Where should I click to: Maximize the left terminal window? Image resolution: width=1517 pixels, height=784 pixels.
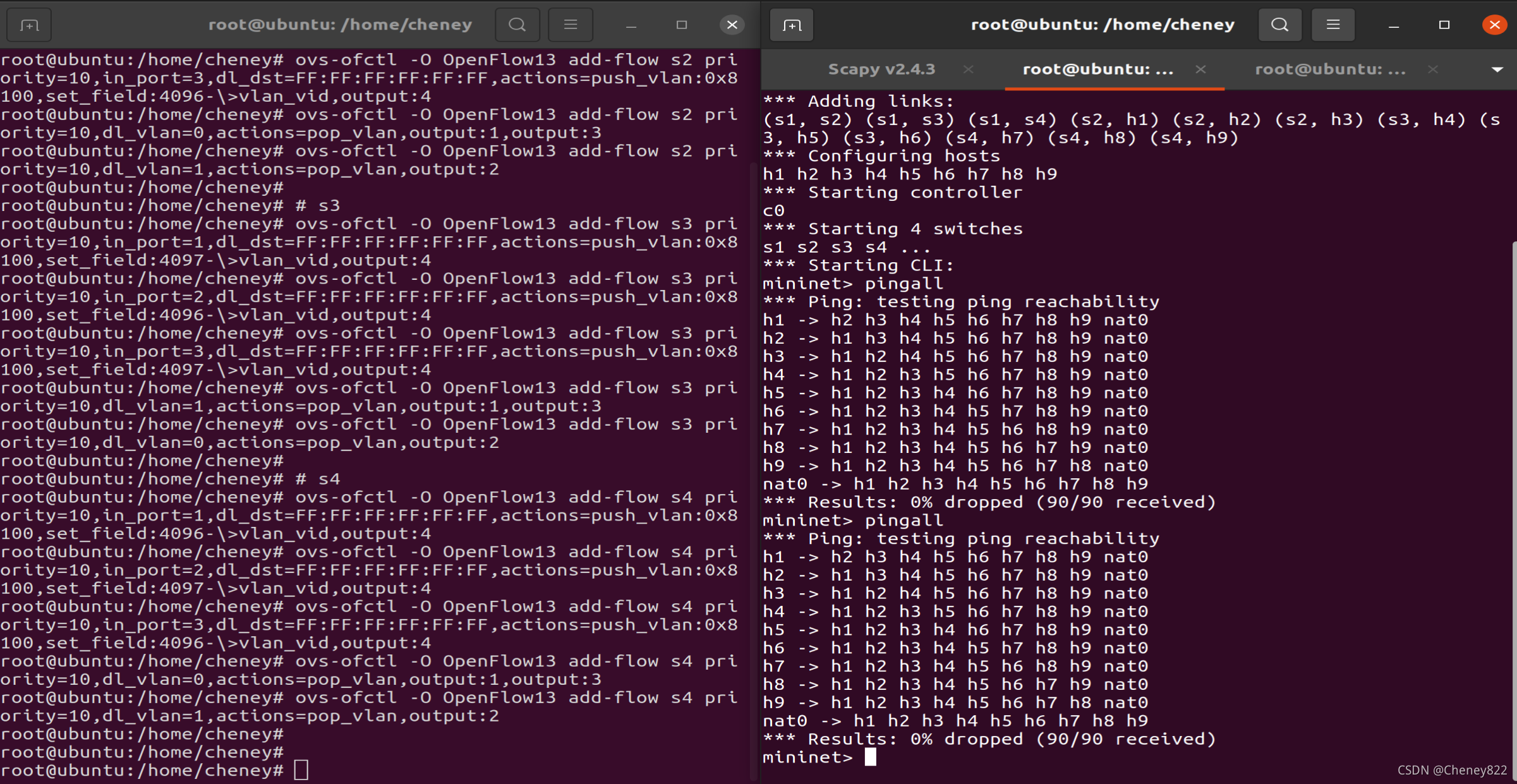click(x=681, y=25)
